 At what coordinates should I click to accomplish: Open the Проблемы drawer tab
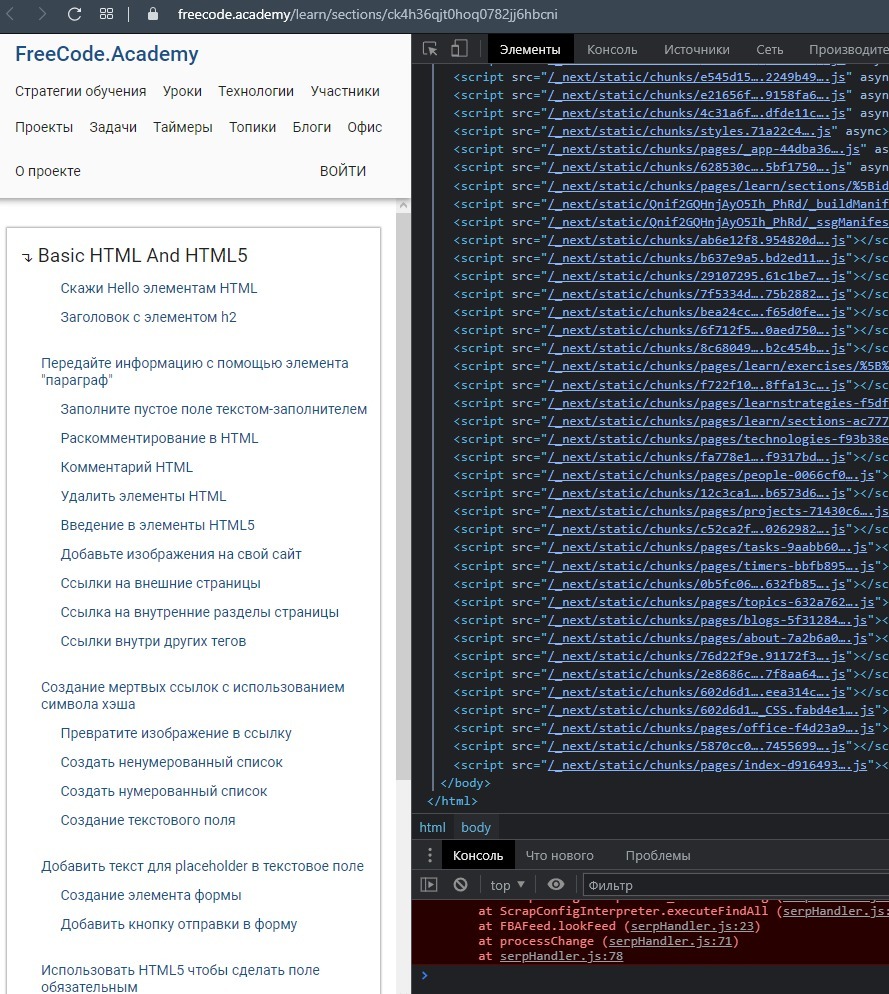[x=657, y=855]
